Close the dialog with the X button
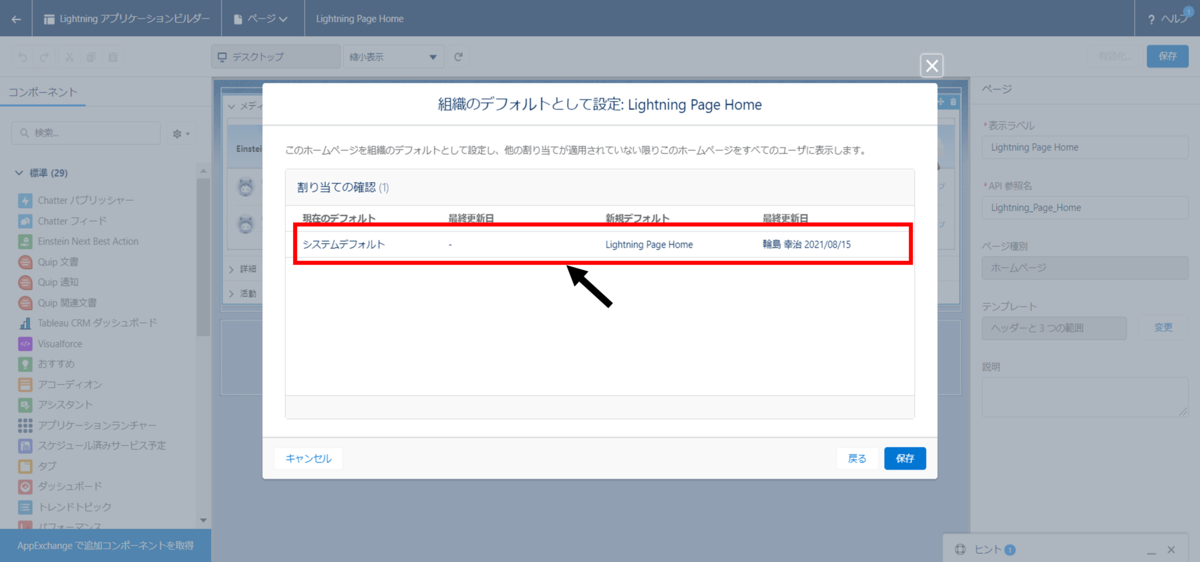1200x562 pixels. click(932, 66)
